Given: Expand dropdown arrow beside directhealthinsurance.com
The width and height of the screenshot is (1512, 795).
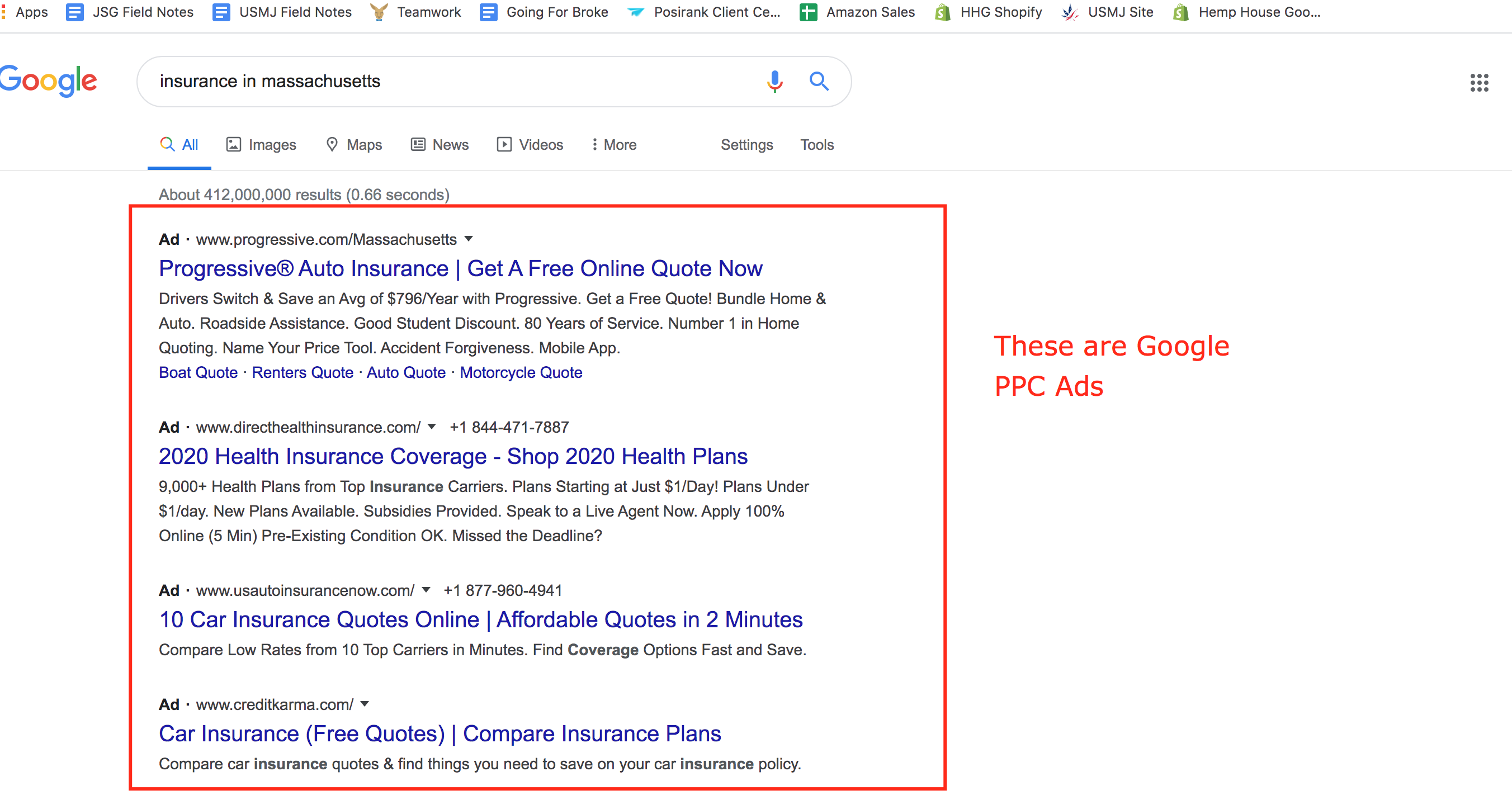Looking at the screenshot, I should coord(432,427).
